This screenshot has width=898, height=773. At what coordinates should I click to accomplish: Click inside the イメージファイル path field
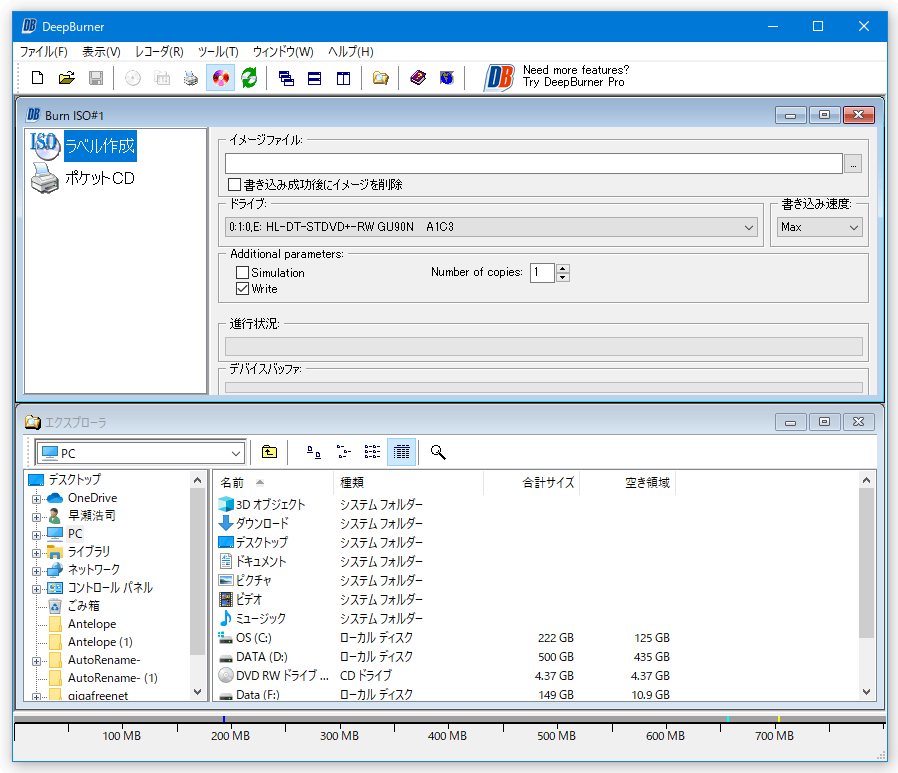tap(534, 164)
